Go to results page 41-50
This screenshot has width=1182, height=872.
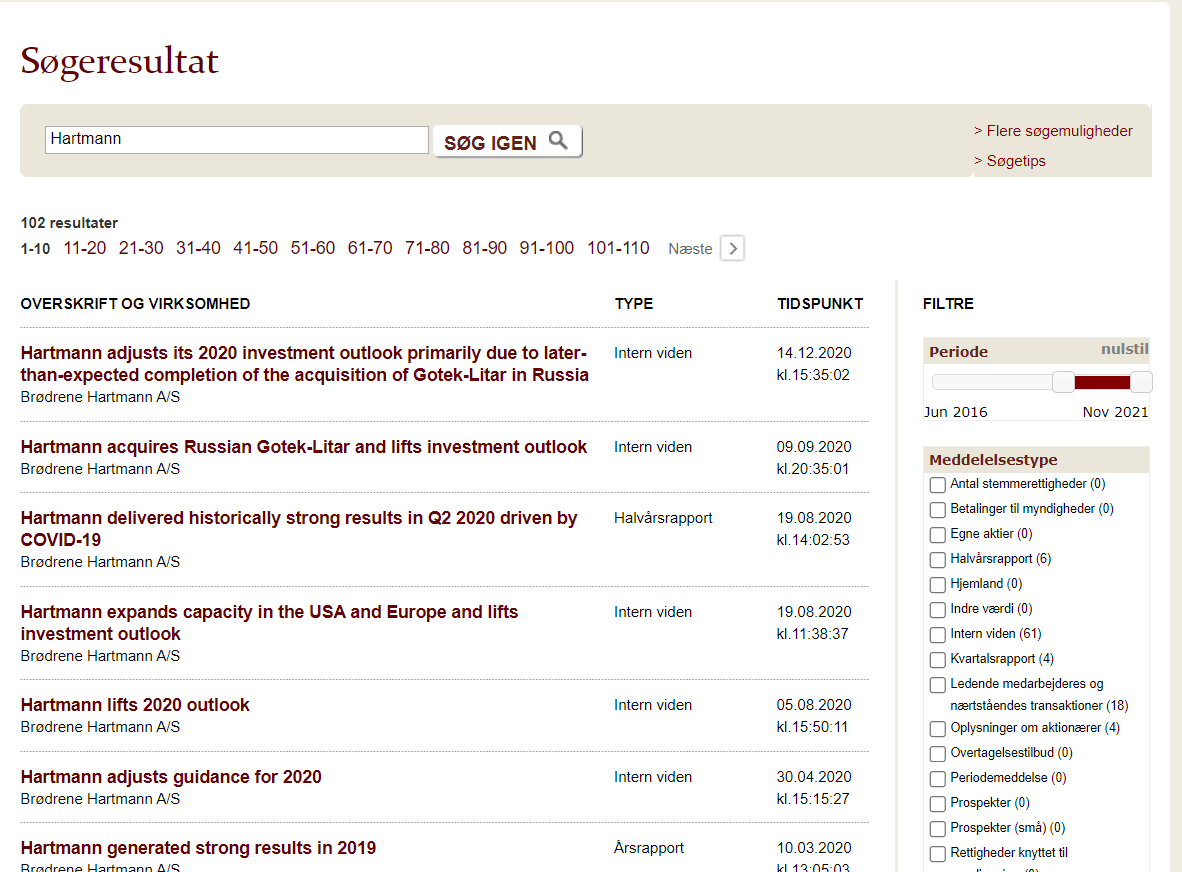[256, 248]
